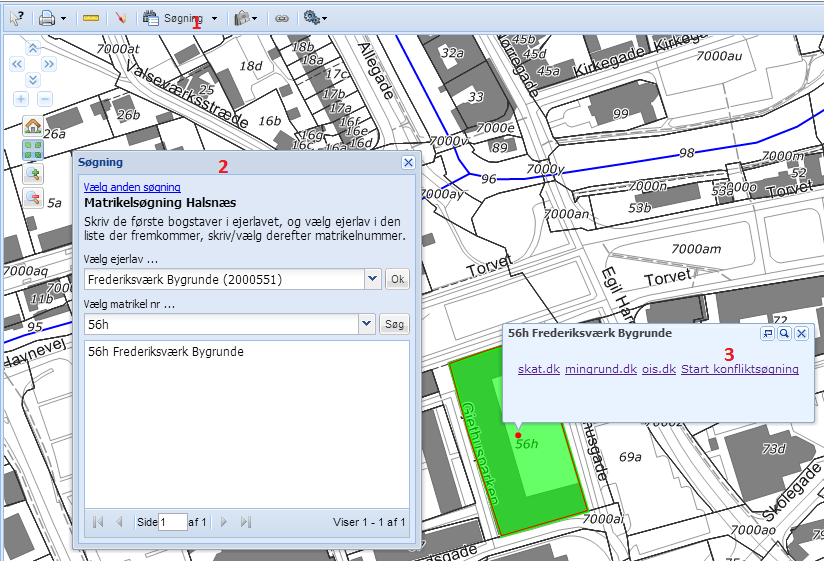Select result 56h Frederiksværk Bygrunde in list
The width and height of the screenshot is (824, 561).
166,352
